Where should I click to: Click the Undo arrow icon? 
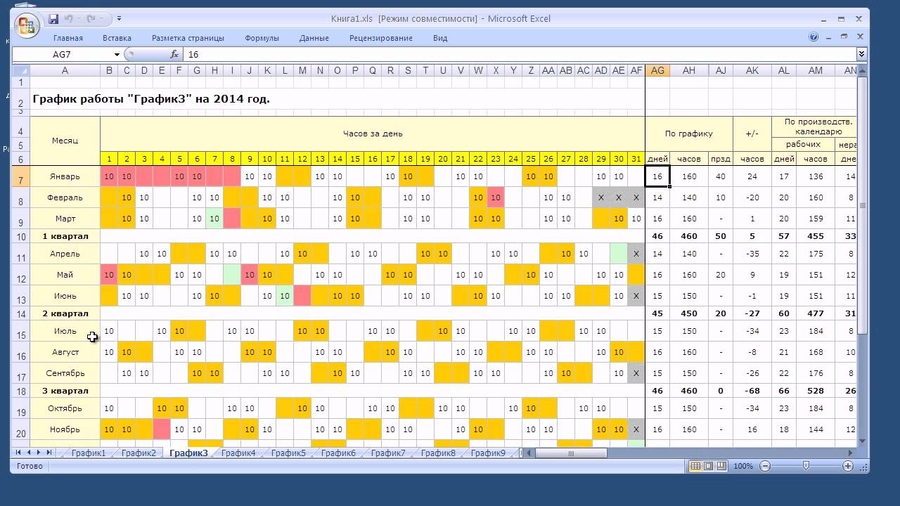[x=69, y=19]
